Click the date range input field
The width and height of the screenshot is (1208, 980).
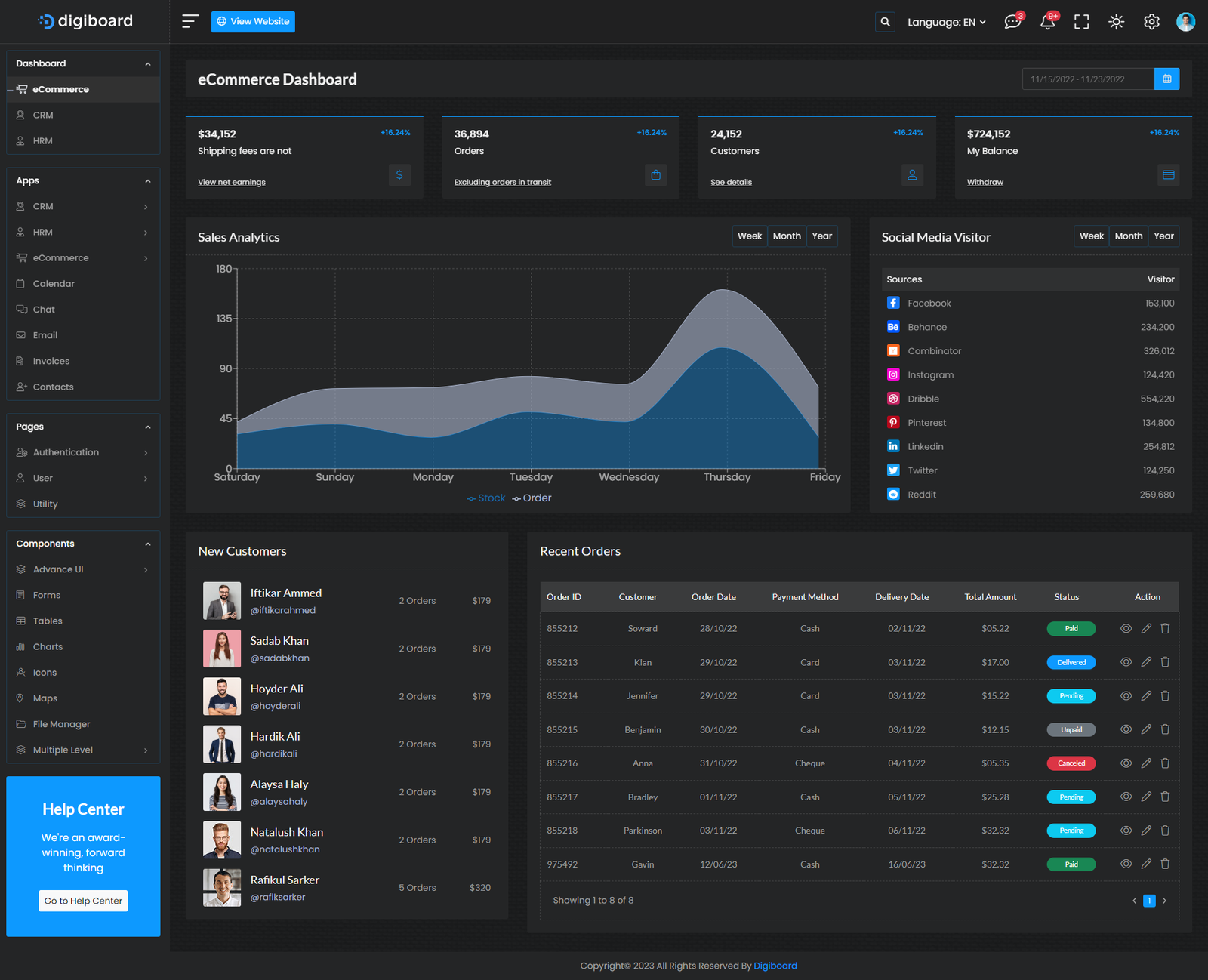1087,79
